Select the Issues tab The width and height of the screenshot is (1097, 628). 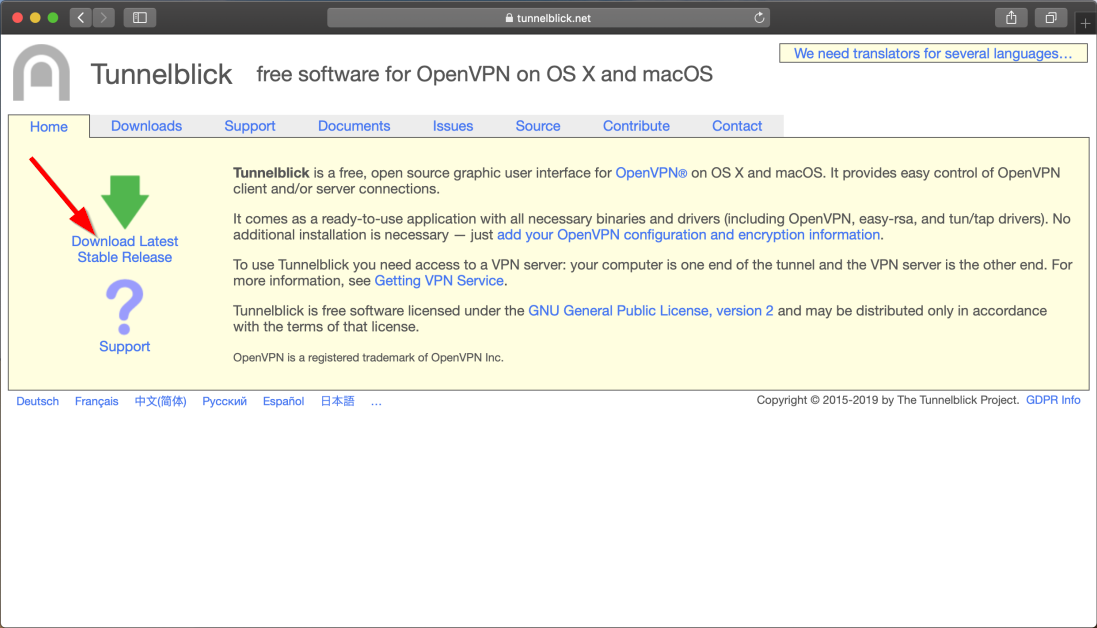pyautogui.click(x=453, y=126)
